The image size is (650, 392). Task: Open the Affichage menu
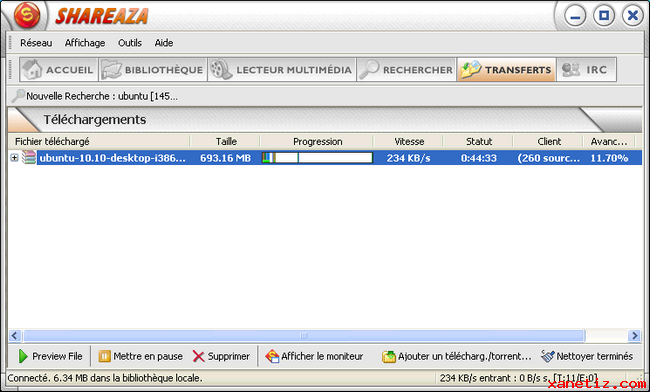(x=85, y=43)
